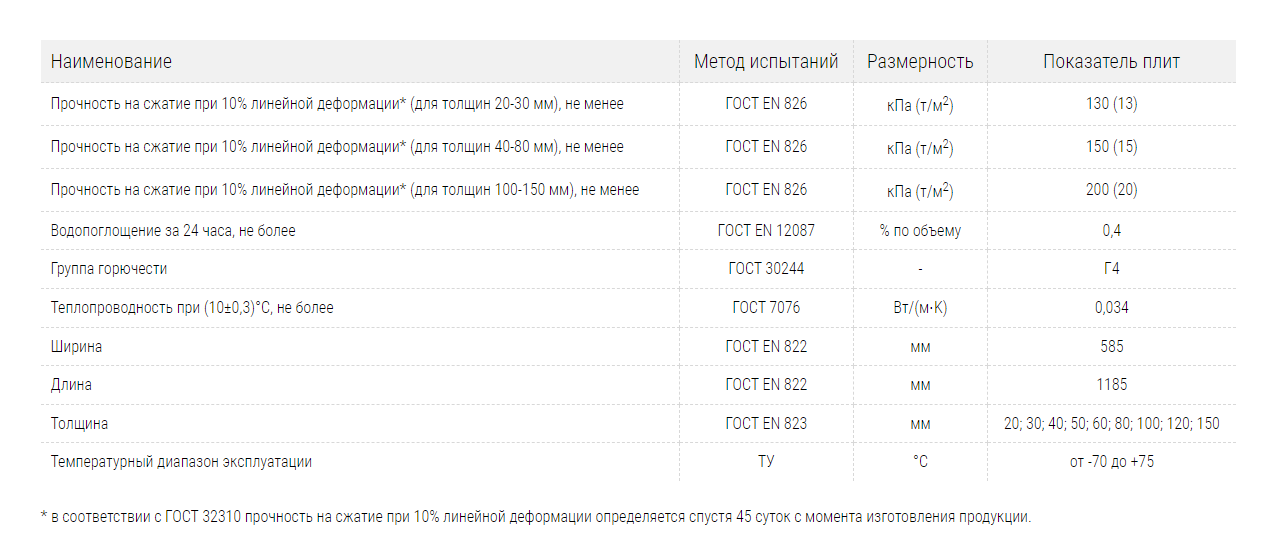The height and width of the screenshot is (551, 1276).
Task: Select the 40-80 мм compression strength row label
Action: [338, 147]
